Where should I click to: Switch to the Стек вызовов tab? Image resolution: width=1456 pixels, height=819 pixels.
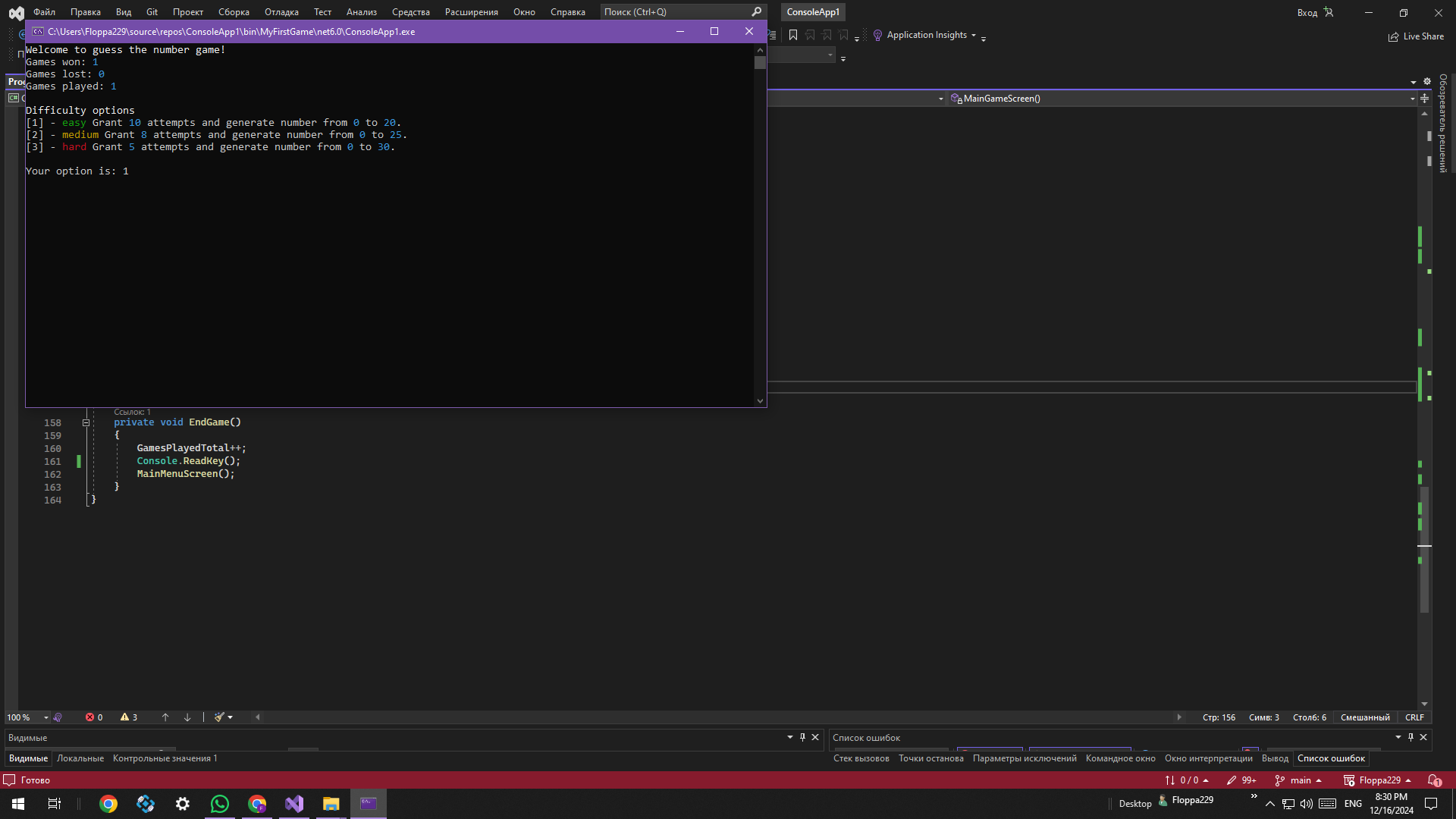[x=861, y=758]
